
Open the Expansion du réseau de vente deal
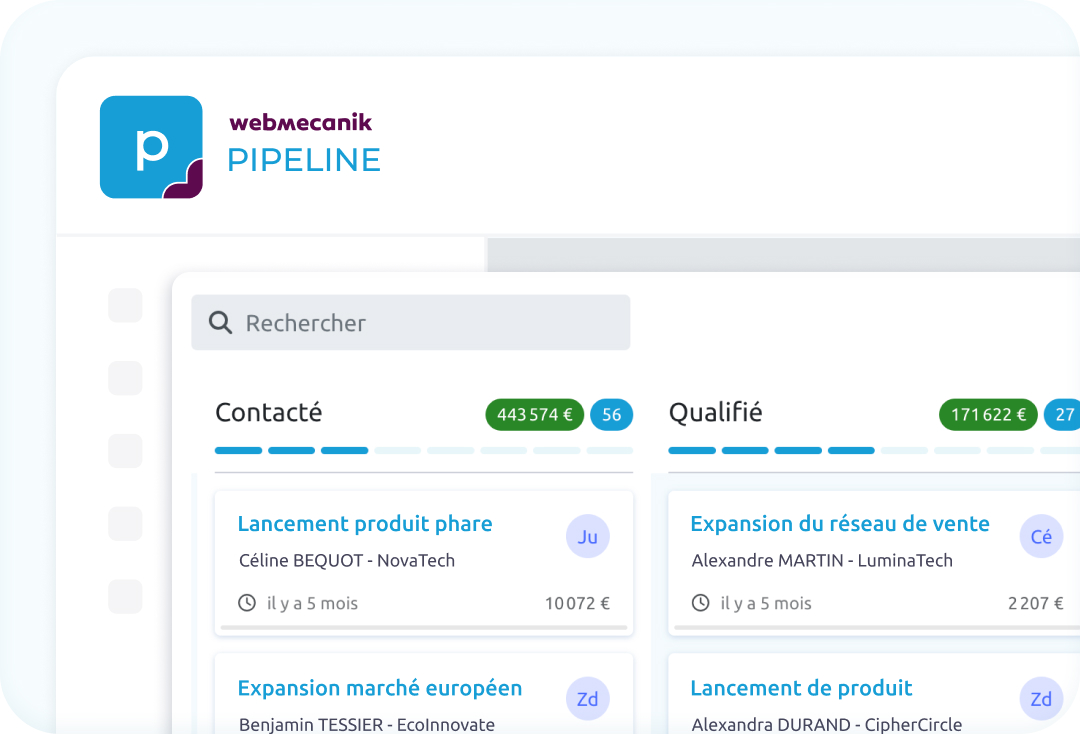[840, 524]
